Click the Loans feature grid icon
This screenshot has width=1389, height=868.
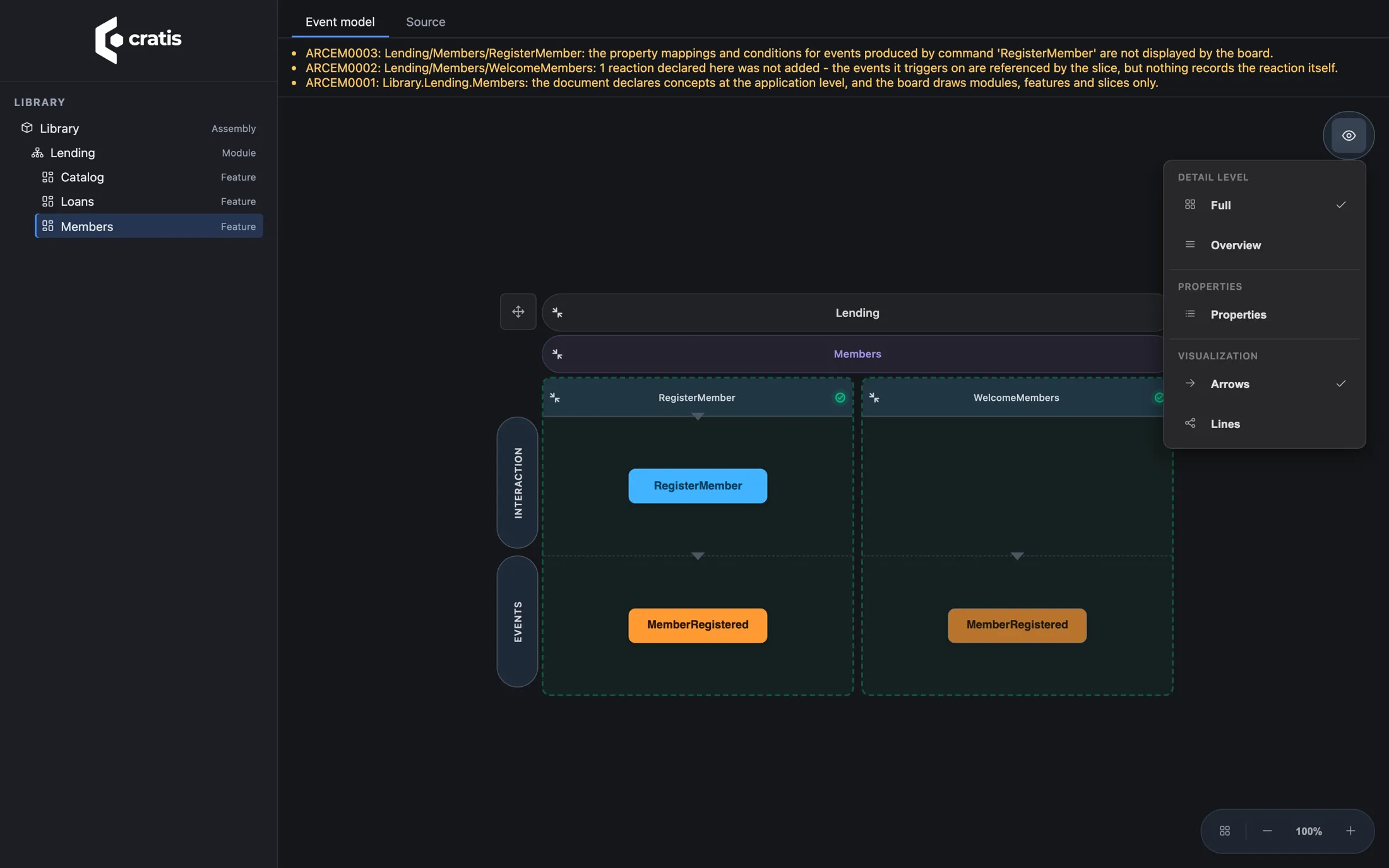coord(47,201)
